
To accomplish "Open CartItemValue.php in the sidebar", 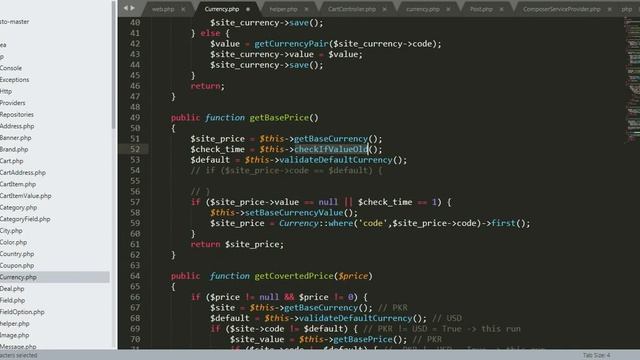I will click(25, 196).
